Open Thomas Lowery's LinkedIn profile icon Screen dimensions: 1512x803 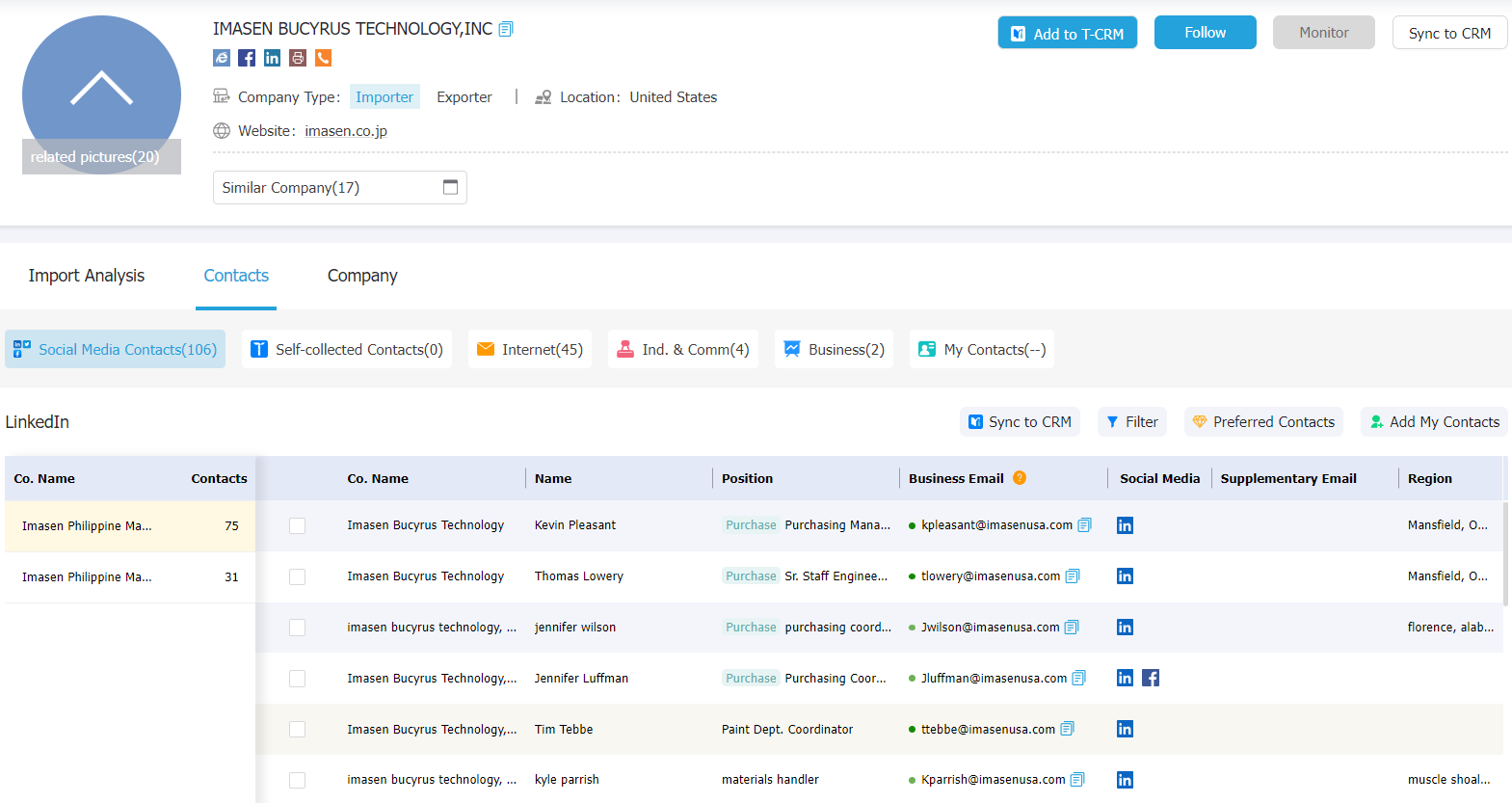[1125, 576]
